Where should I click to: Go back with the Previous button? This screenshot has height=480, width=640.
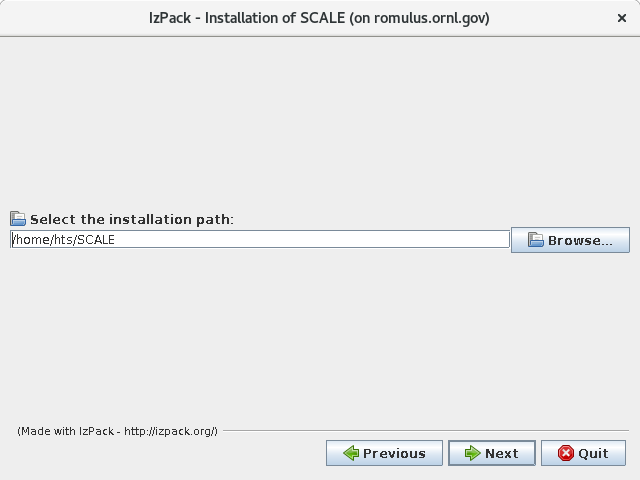(384, 453)
